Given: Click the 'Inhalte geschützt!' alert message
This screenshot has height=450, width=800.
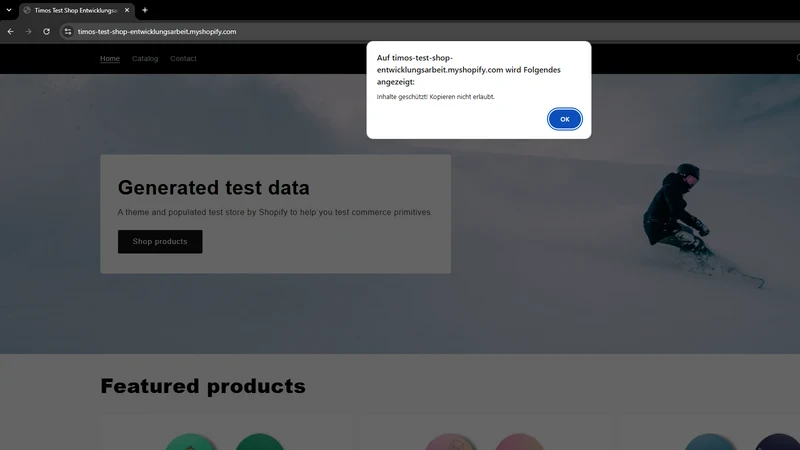Looking at the screenshot, I should 436,96.
